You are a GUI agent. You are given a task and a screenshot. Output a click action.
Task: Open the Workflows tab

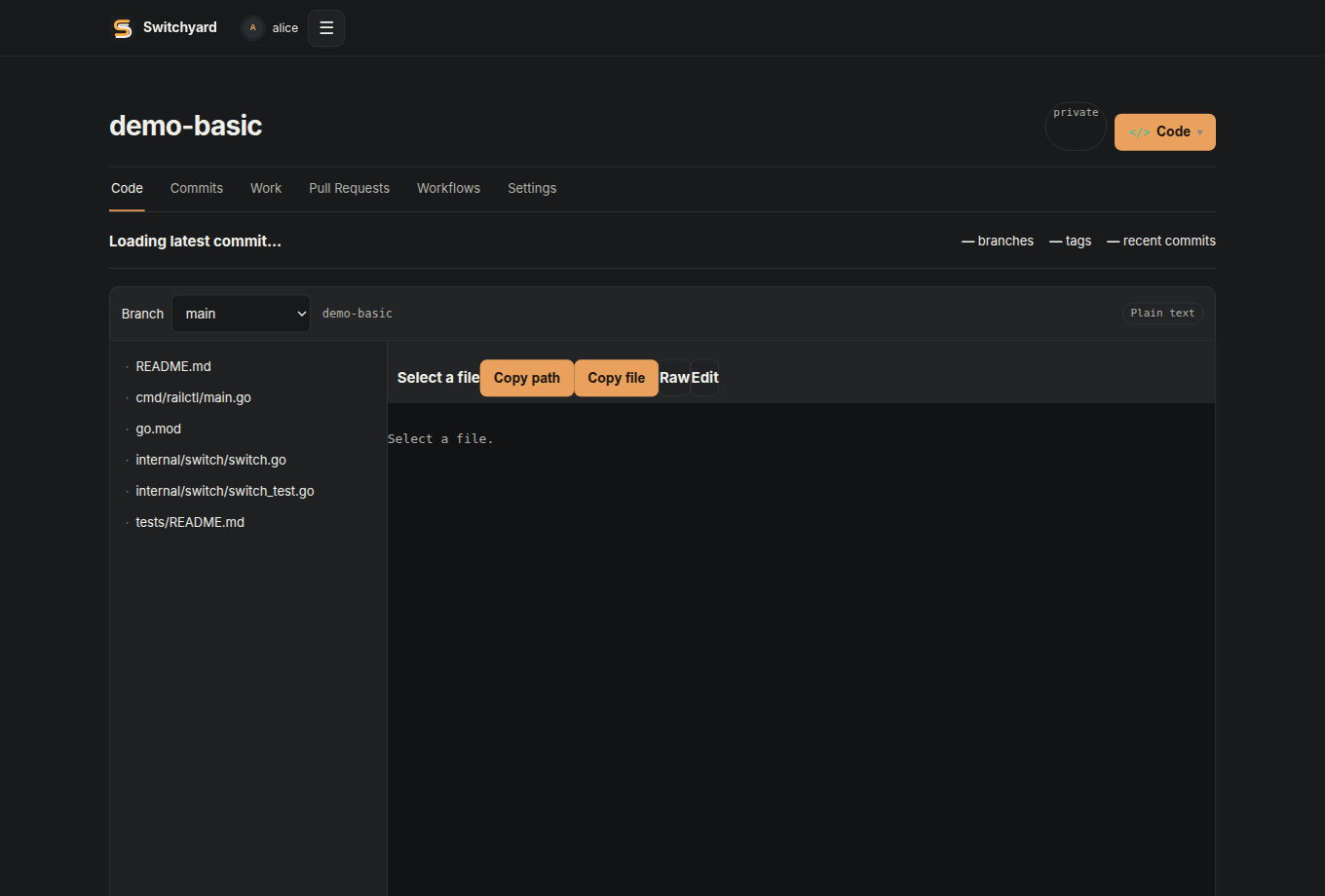(448, 188)
